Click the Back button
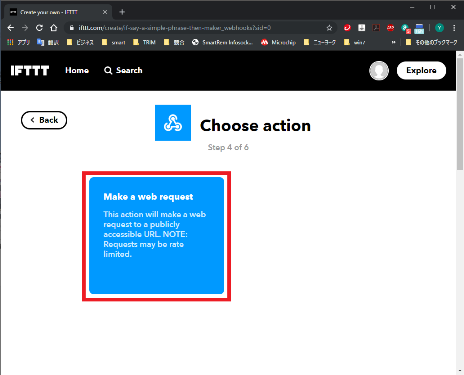This screenshot has height=375, width=464. coord(44,120)
